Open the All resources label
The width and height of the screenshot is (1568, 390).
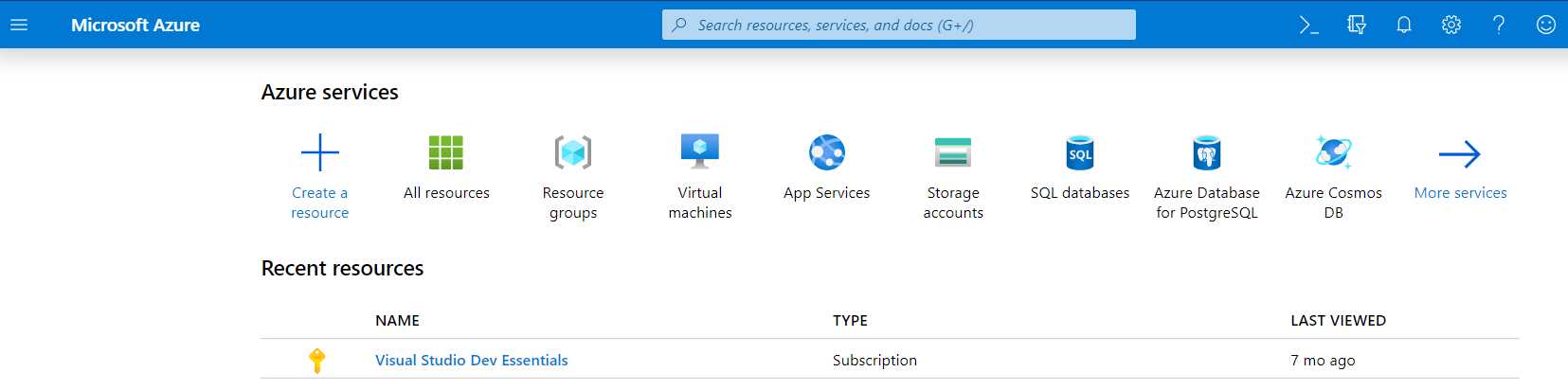click(x=446, y=193)
